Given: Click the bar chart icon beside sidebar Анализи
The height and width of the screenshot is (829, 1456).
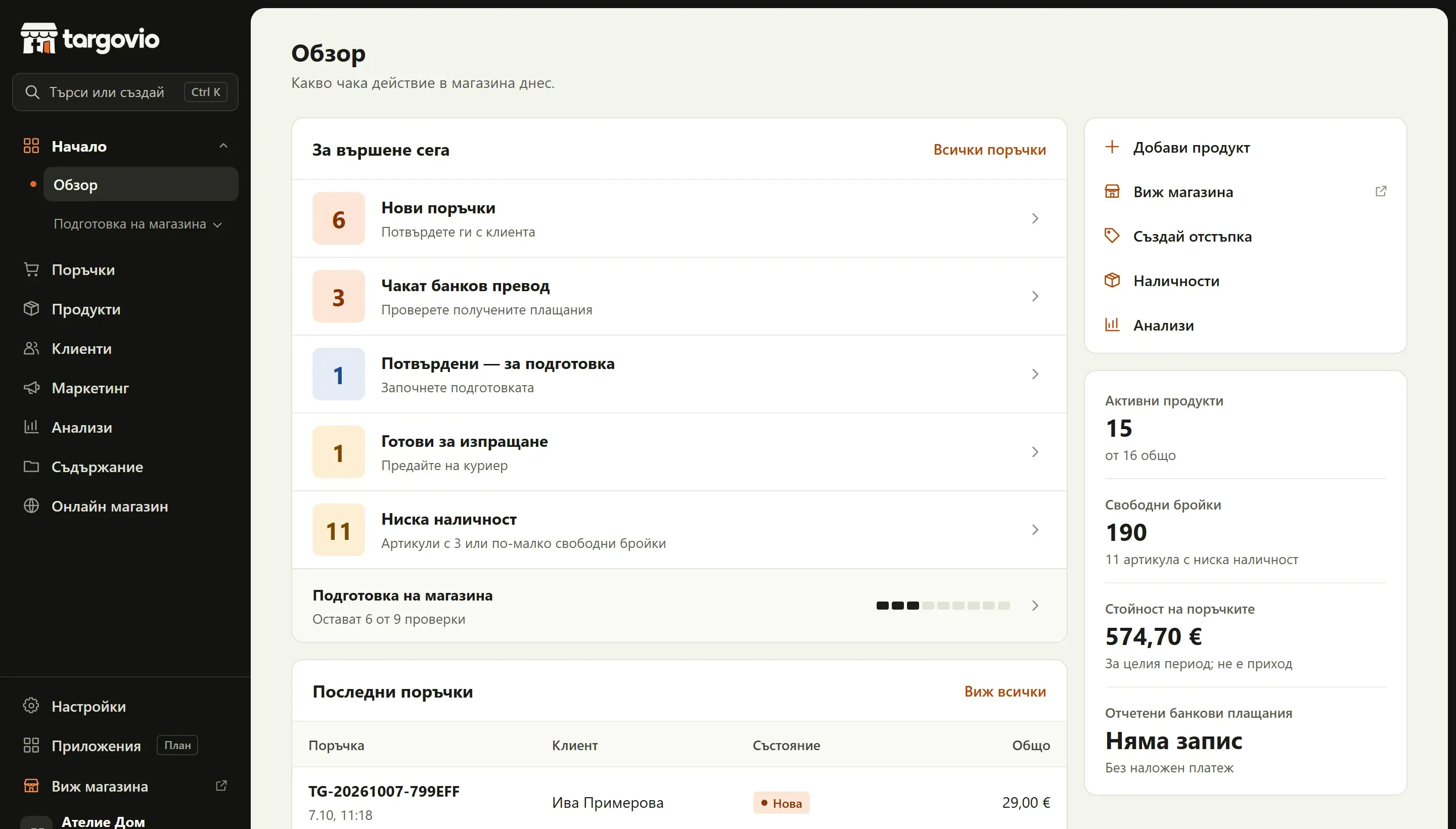Looking at the screenshot, I should click(31, 427).
